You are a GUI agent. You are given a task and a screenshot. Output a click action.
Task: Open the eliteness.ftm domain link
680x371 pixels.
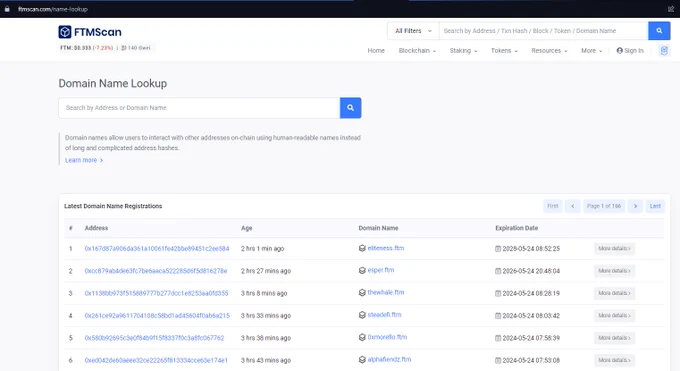pyautogui.click(x=386, y=248)
